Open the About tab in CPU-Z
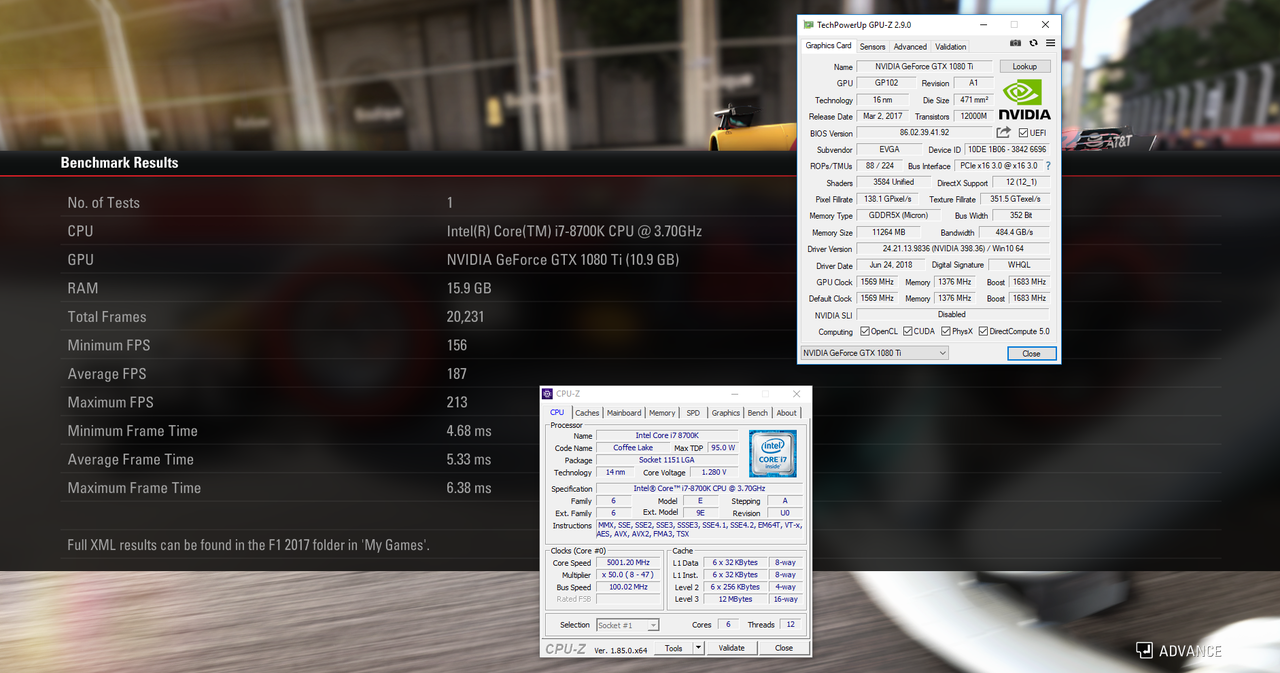1280x673 pixels. (787, 413)
